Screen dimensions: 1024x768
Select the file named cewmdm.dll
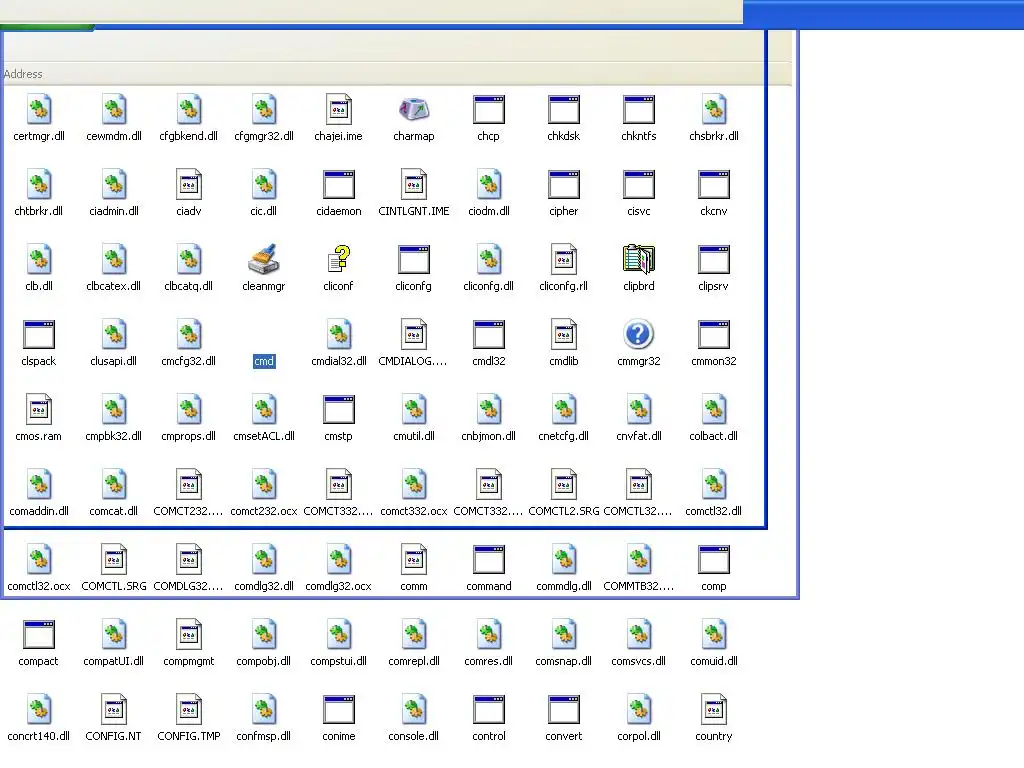[114, 136]
